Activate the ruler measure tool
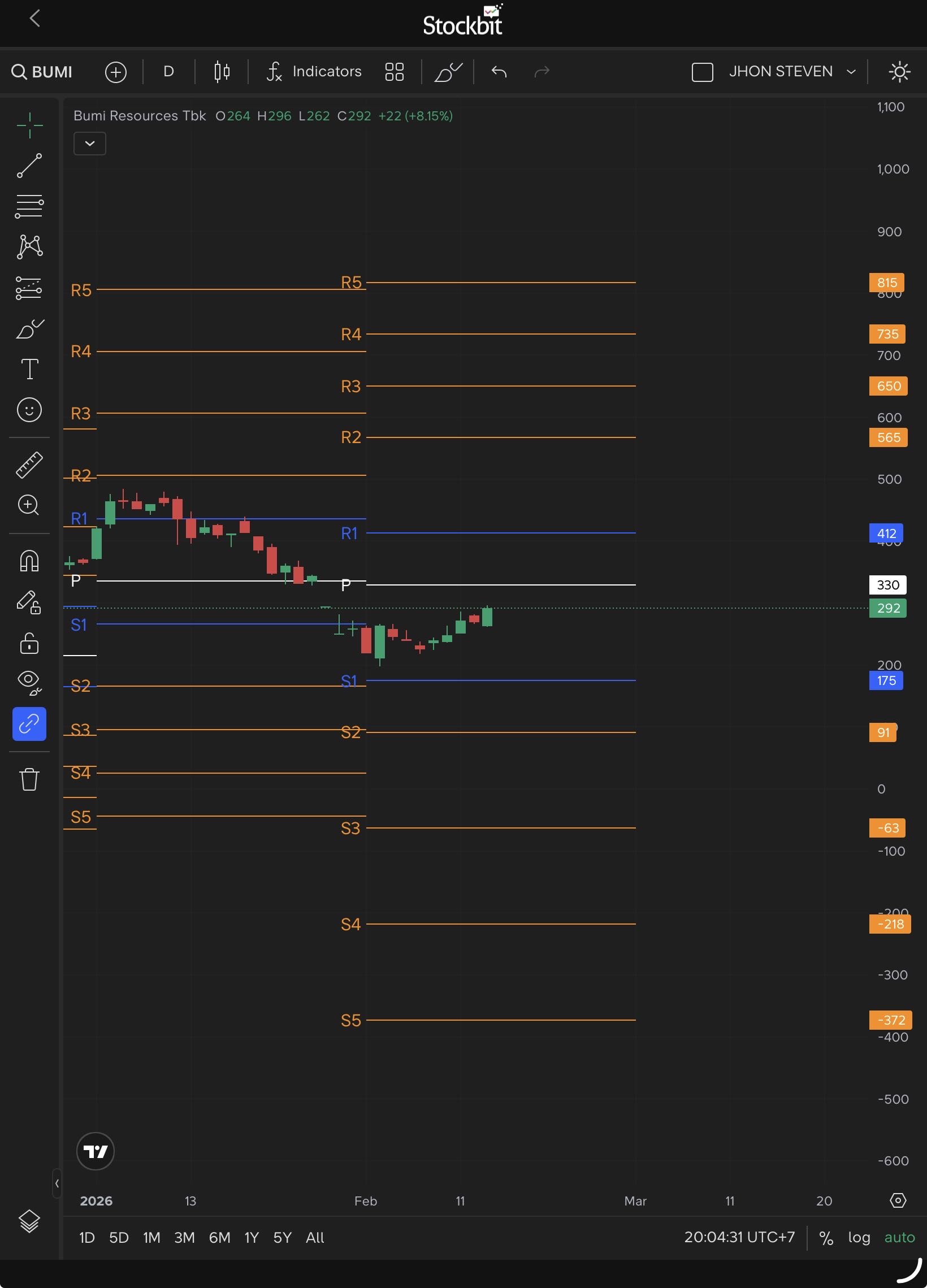 29,465
